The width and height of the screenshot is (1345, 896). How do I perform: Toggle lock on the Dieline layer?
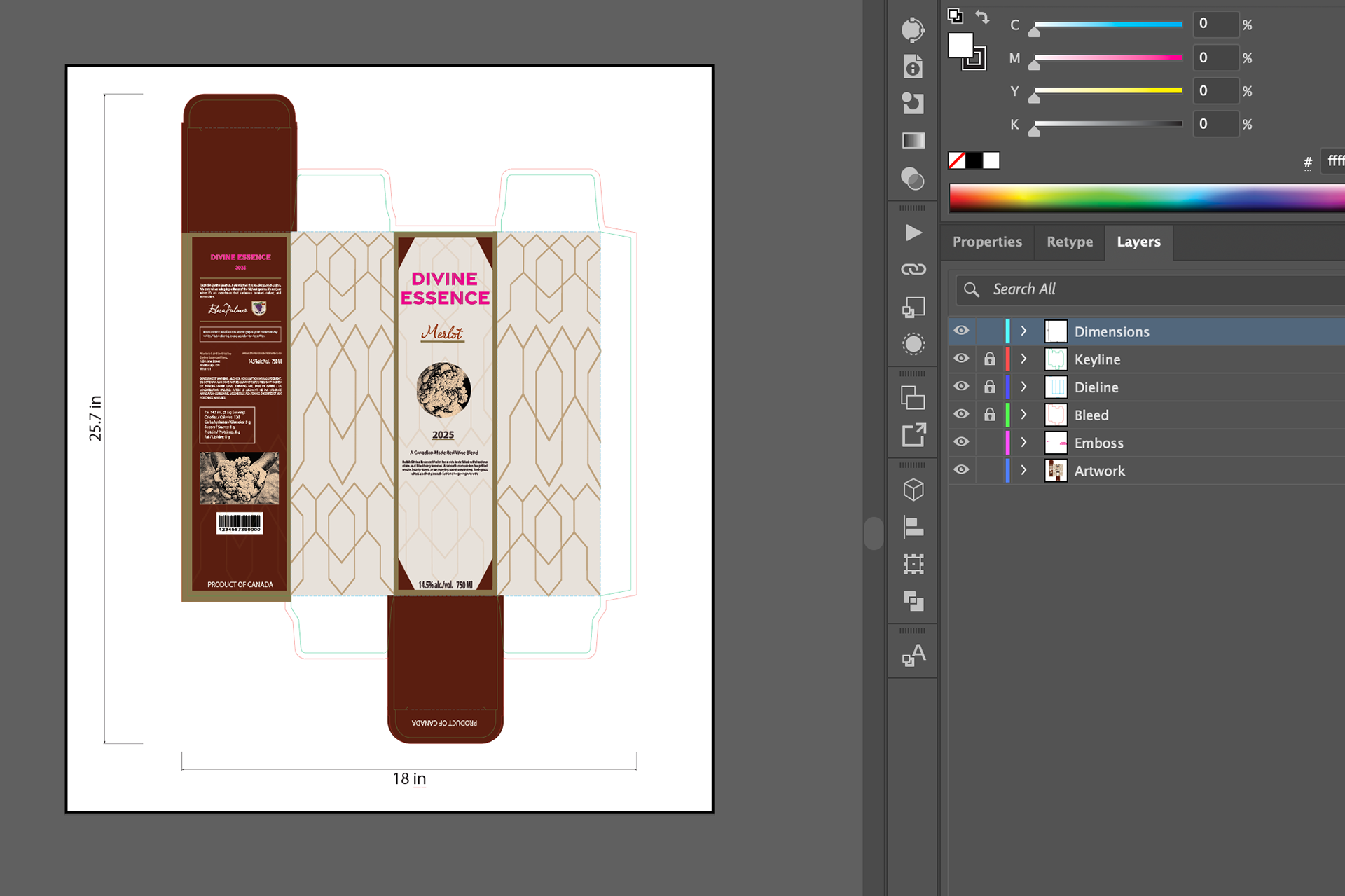click(x=989, y=387)
